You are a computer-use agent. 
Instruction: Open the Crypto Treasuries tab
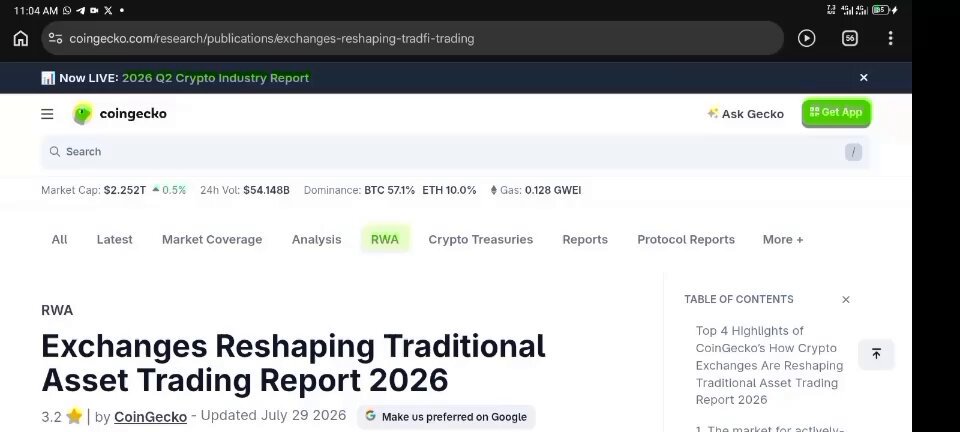point(481,239)
